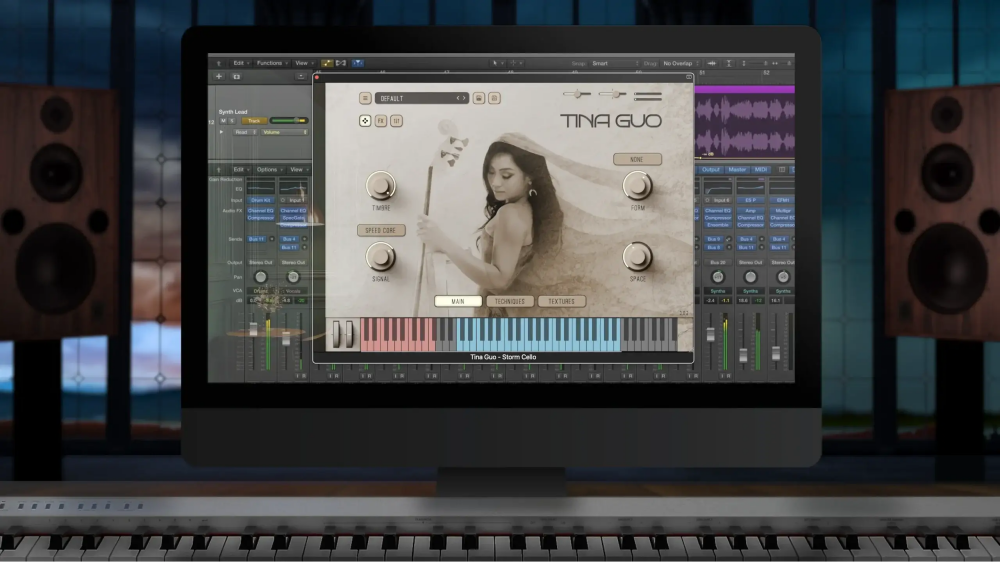
Task: Switch mixer to Output filter
Action: click(710, 170)
